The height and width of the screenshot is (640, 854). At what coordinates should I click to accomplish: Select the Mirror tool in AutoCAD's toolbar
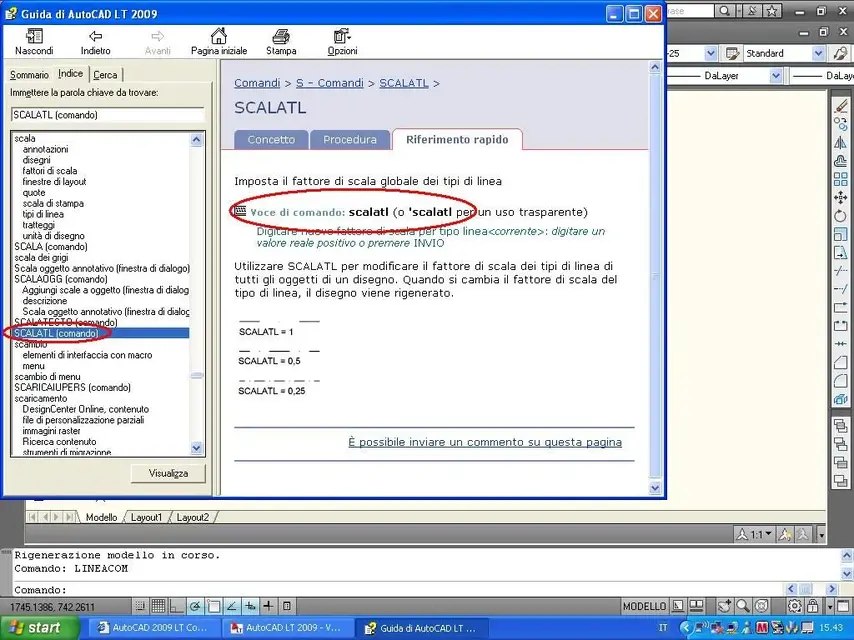click(840, 143)
